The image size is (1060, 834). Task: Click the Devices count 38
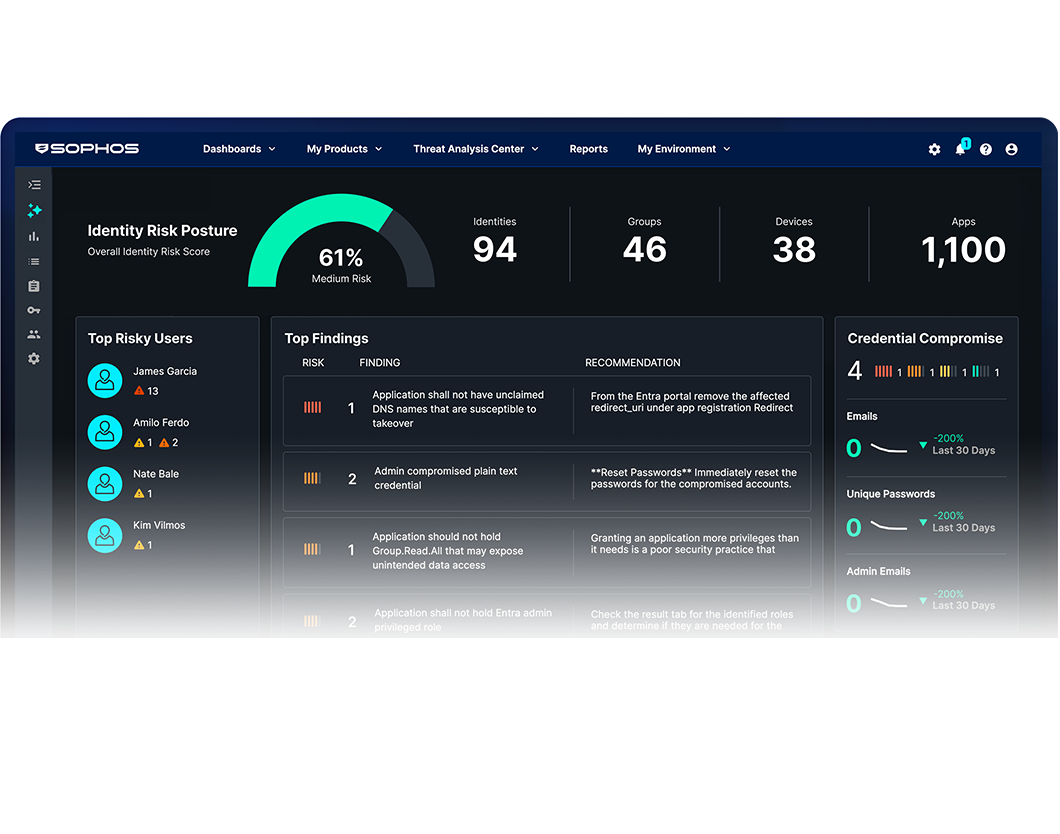click(794, 249)
